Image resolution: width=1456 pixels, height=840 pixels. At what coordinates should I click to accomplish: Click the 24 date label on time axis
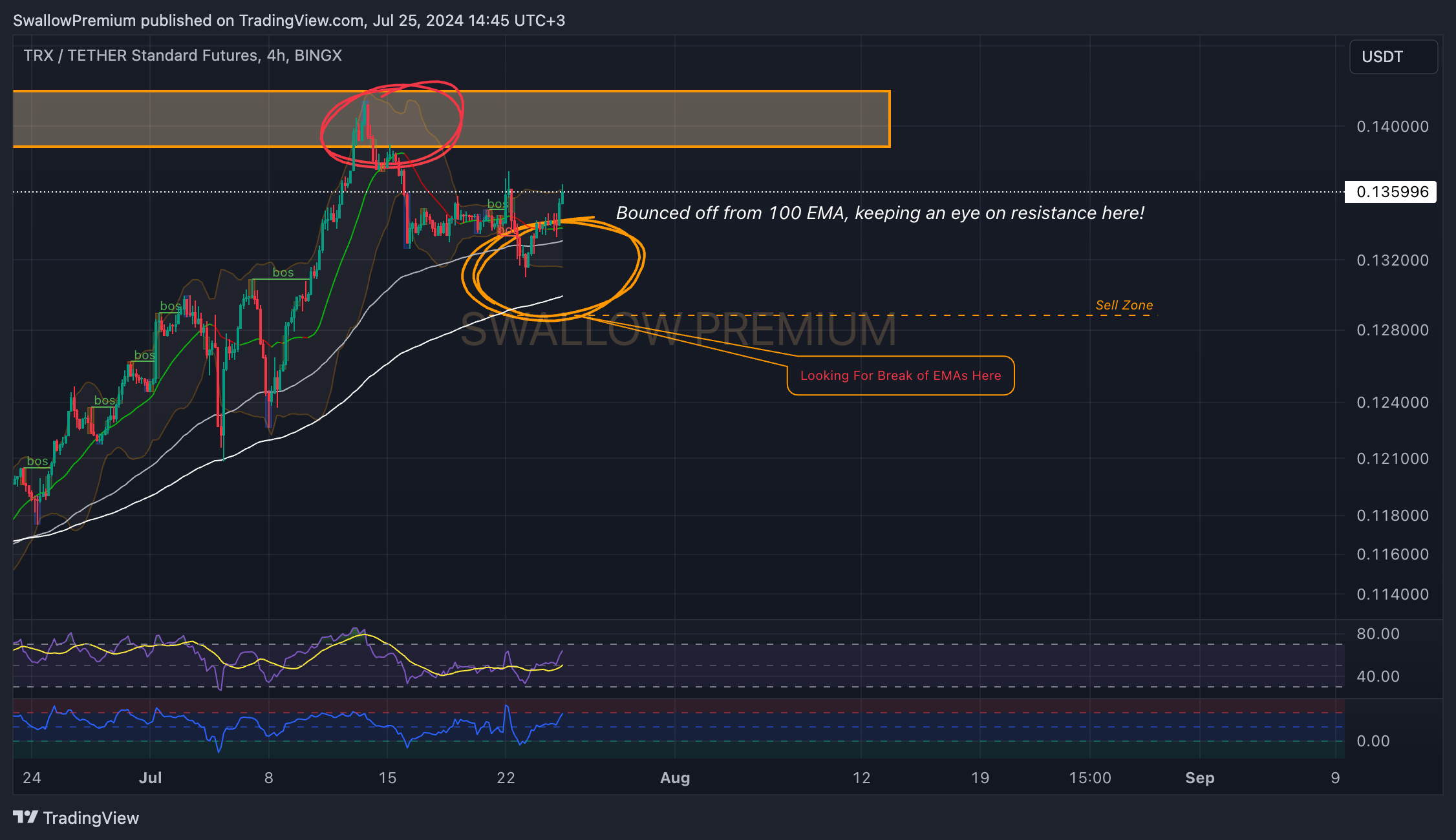32,778
